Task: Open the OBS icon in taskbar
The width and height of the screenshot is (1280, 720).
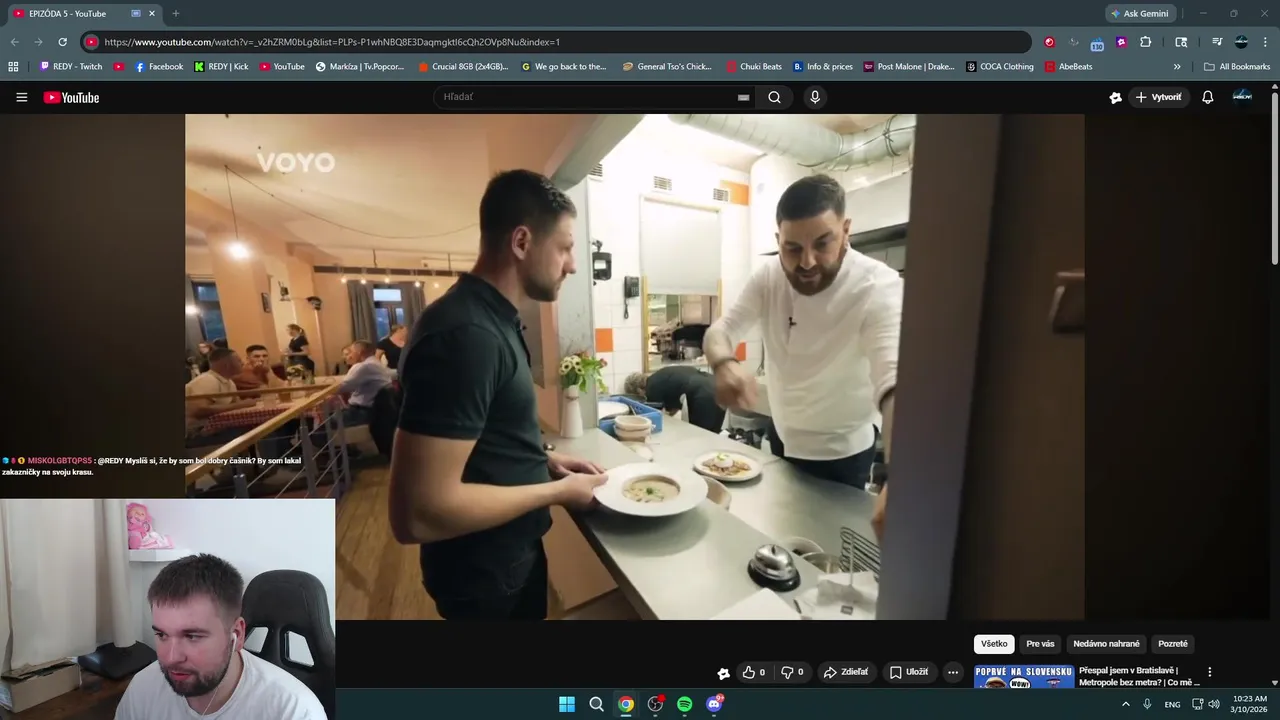Action: (655, 704)
